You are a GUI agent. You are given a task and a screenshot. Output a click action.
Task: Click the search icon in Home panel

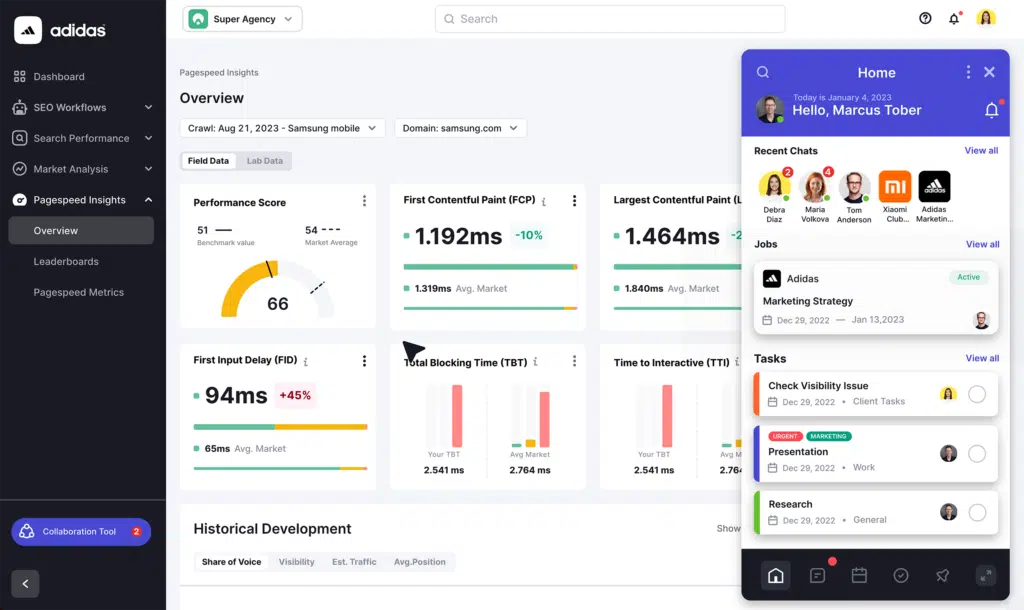pyautogui.click(x=763, y=72)
